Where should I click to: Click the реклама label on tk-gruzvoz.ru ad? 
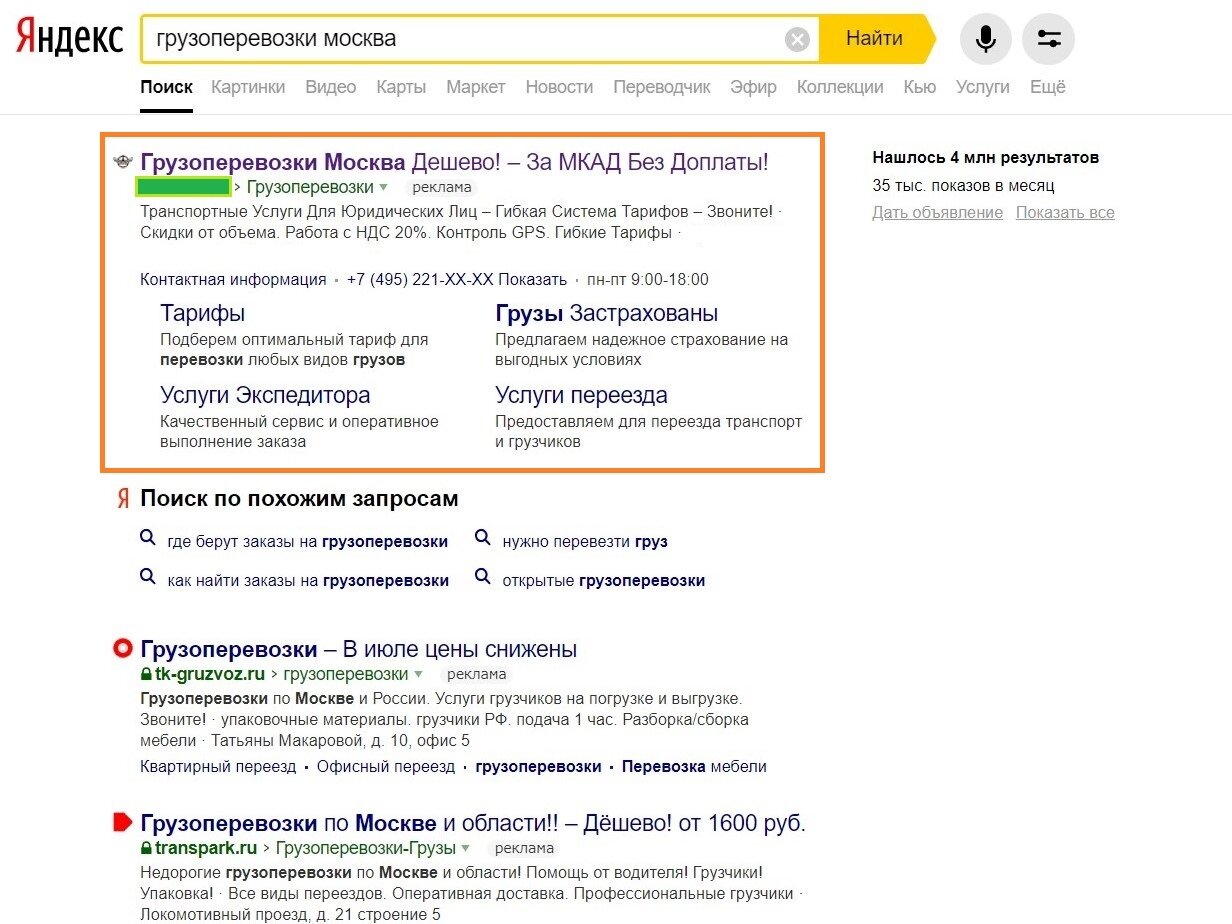(477, 674)
